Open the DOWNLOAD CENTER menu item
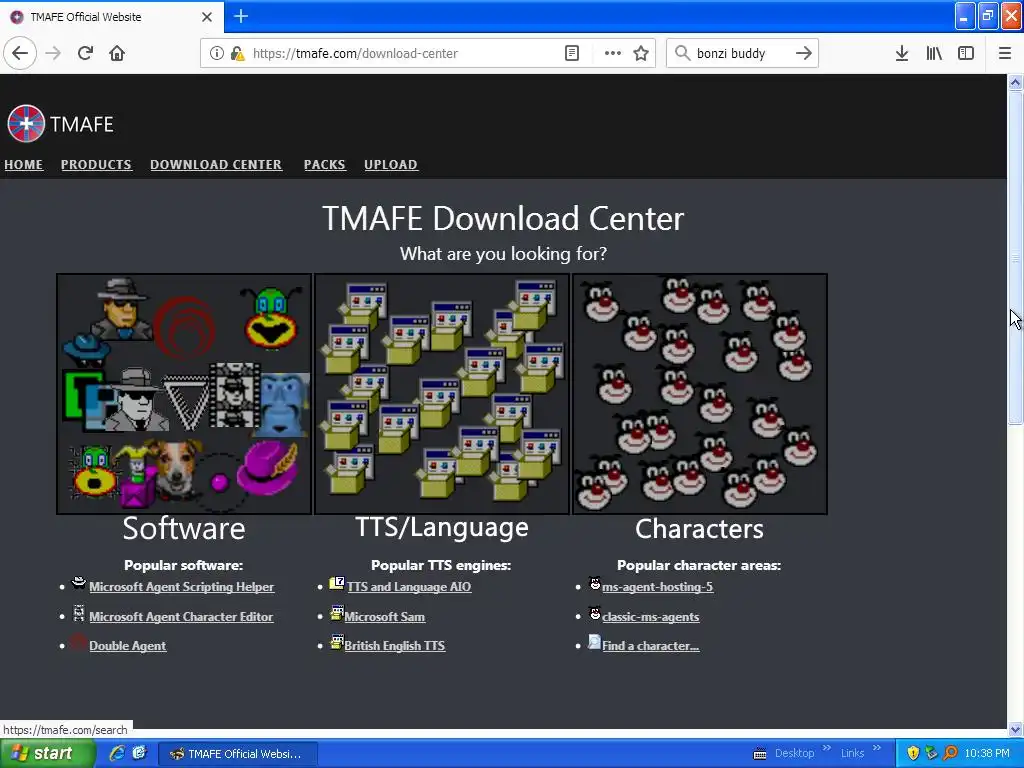Viewport: 1024px width, 768px height. (x=216, y=165)
